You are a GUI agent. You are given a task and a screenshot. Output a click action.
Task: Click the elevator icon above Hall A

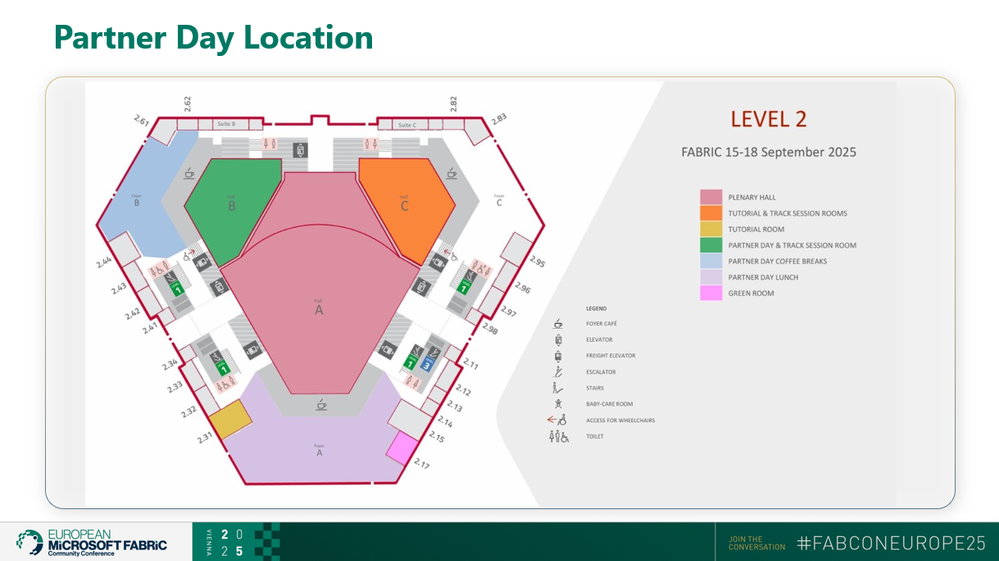point(300,150)
